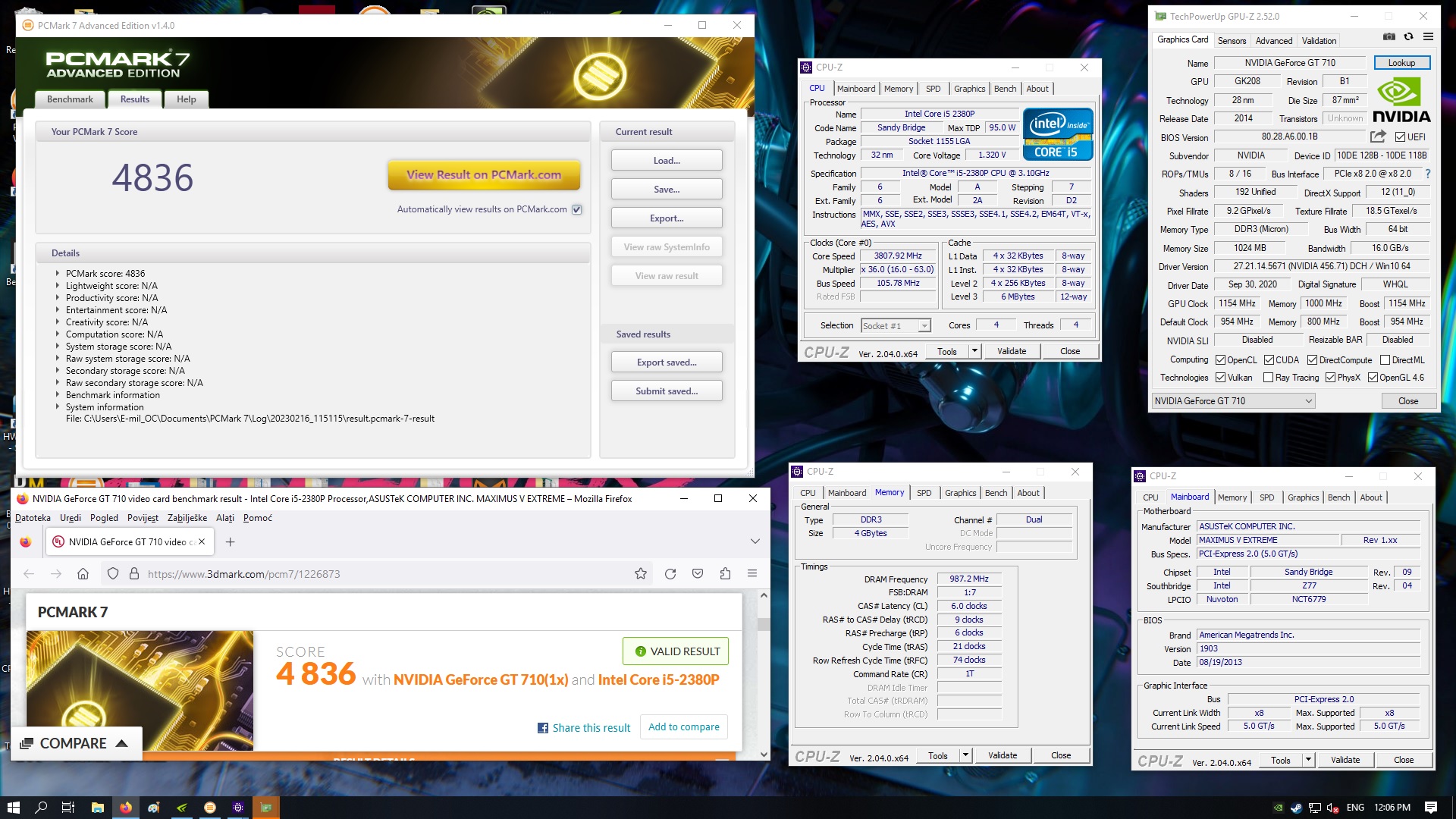The width and height of the screenshot is (1456, 819).
Task: Click the shield tracking protection icon
Action: 113,574
